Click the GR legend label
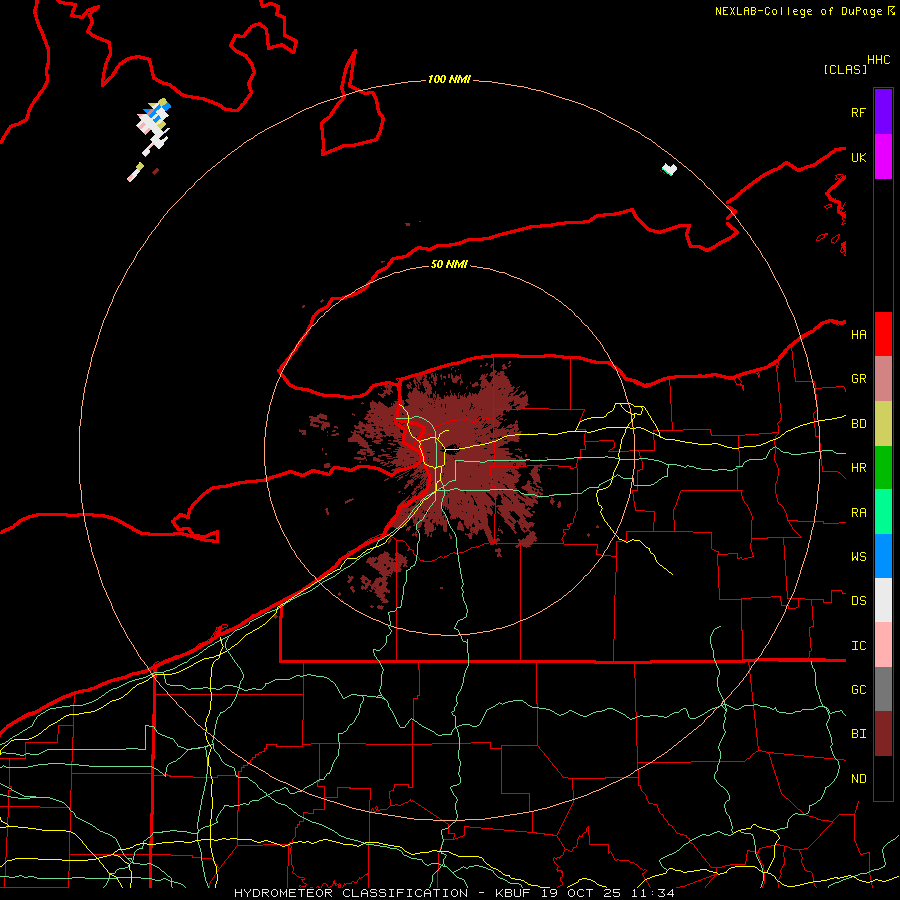Viewport: 900px width, 900px height. 859,379
